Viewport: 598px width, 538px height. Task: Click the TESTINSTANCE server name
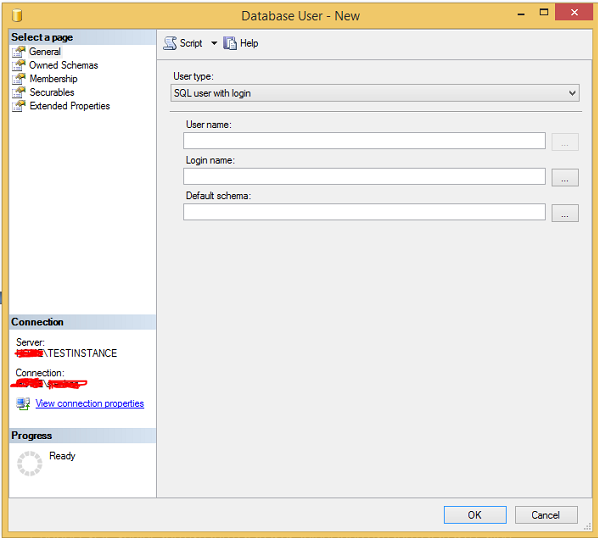point(82,353)
